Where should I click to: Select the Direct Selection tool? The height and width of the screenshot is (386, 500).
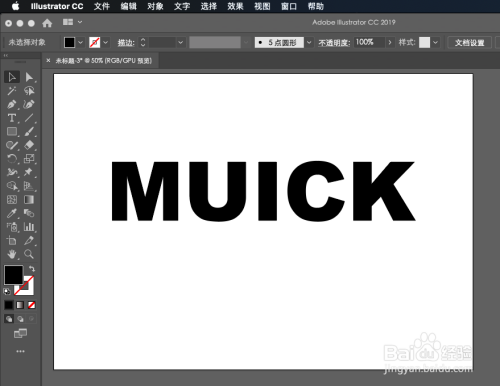[x=29, y=77]
